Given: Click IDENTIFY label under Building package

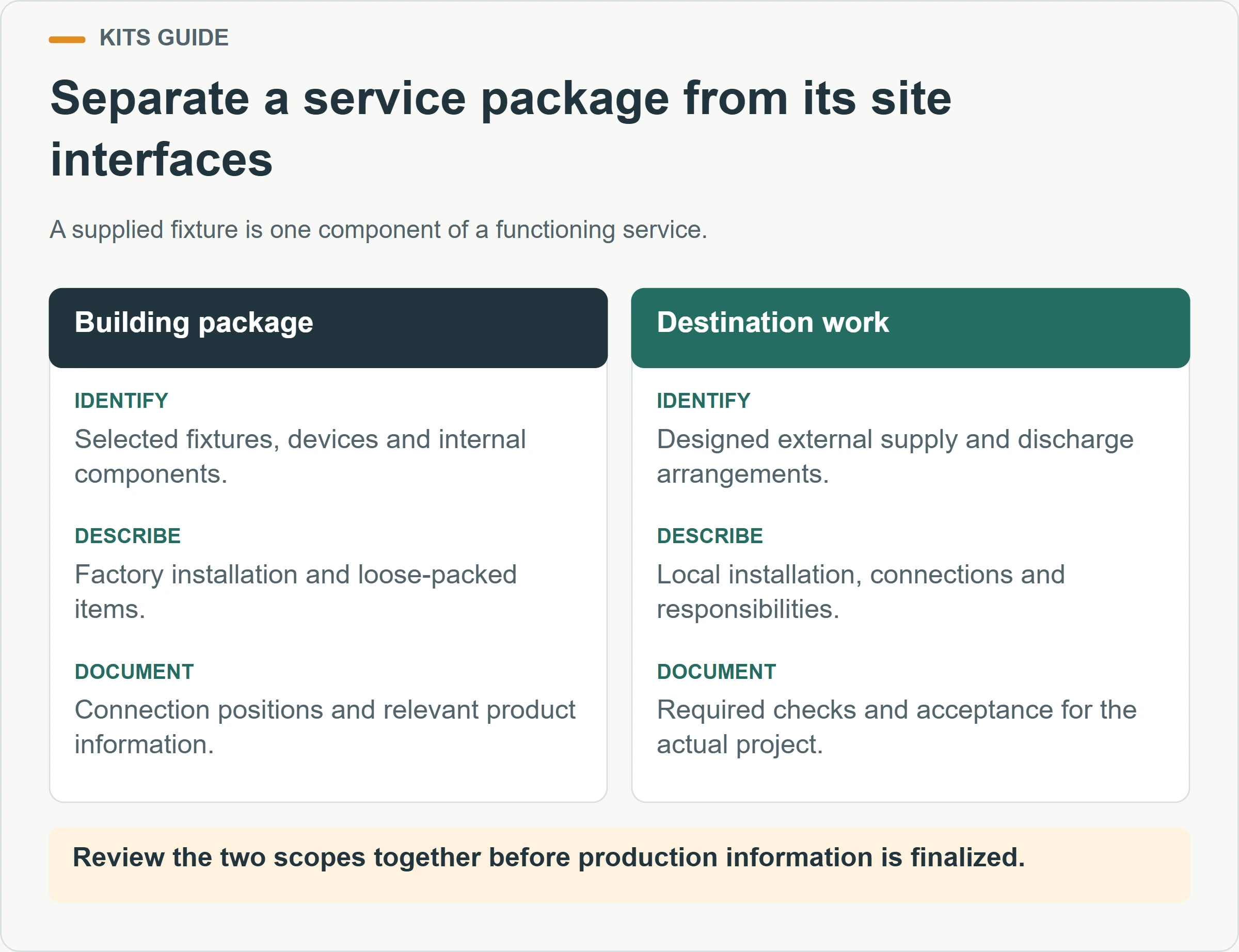Looking at the screenshot, I should click(x=121, y=401).
